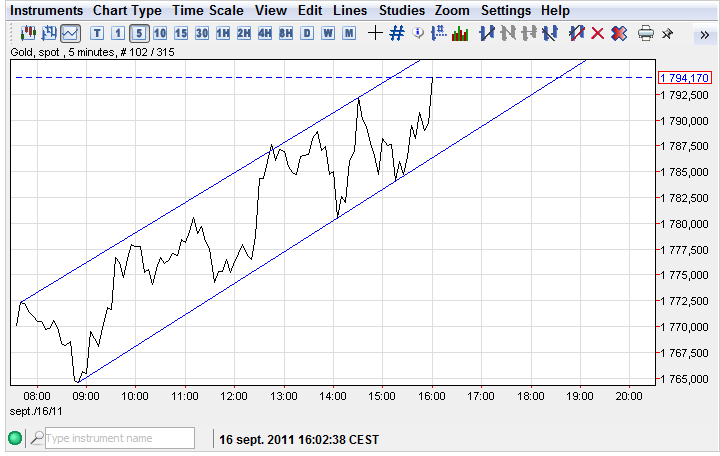
Task: Open the Instruments menu
Action: 47,11
